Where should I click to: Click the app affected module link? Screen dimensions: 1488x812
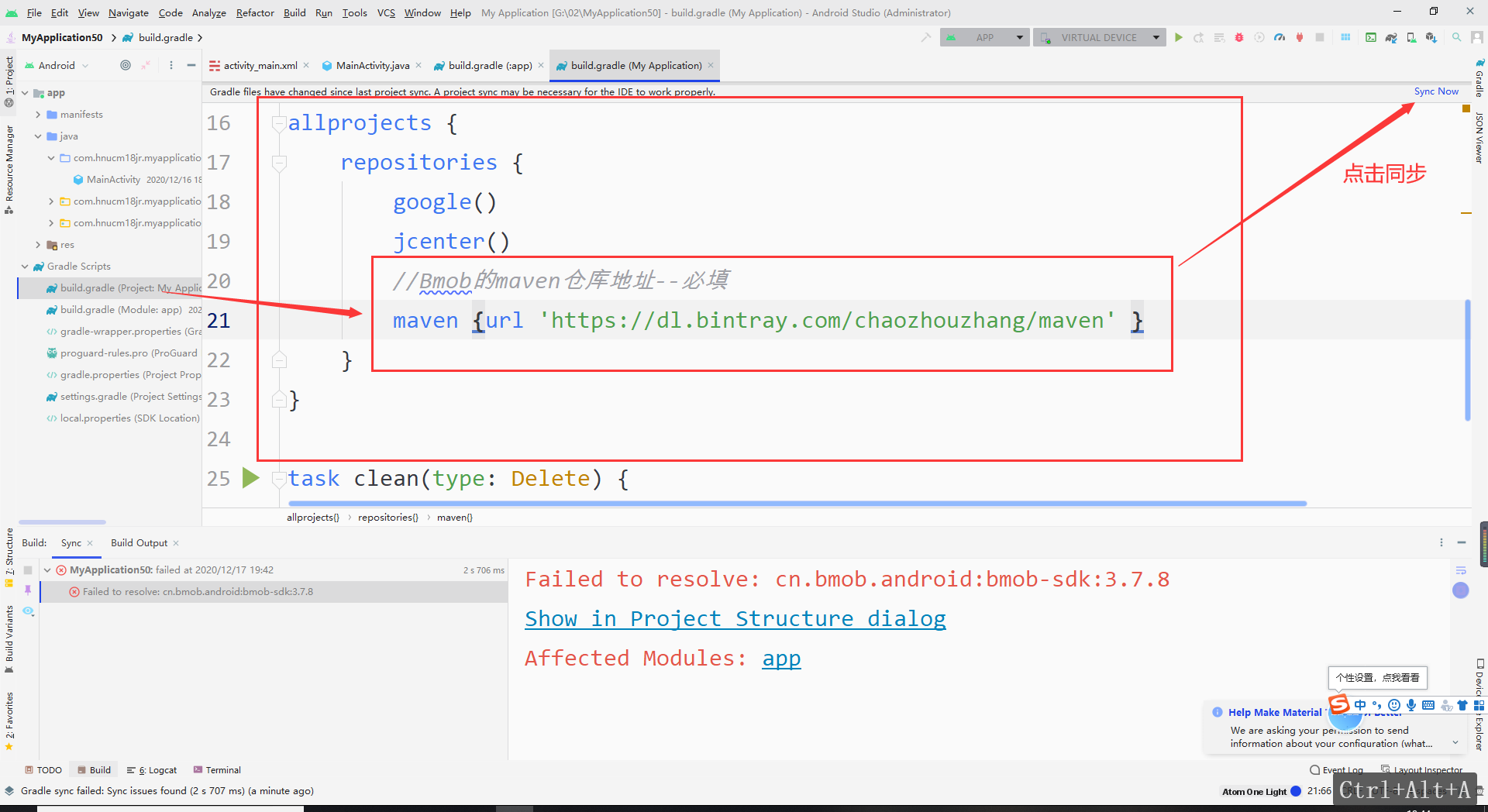(x=781, y=658)
